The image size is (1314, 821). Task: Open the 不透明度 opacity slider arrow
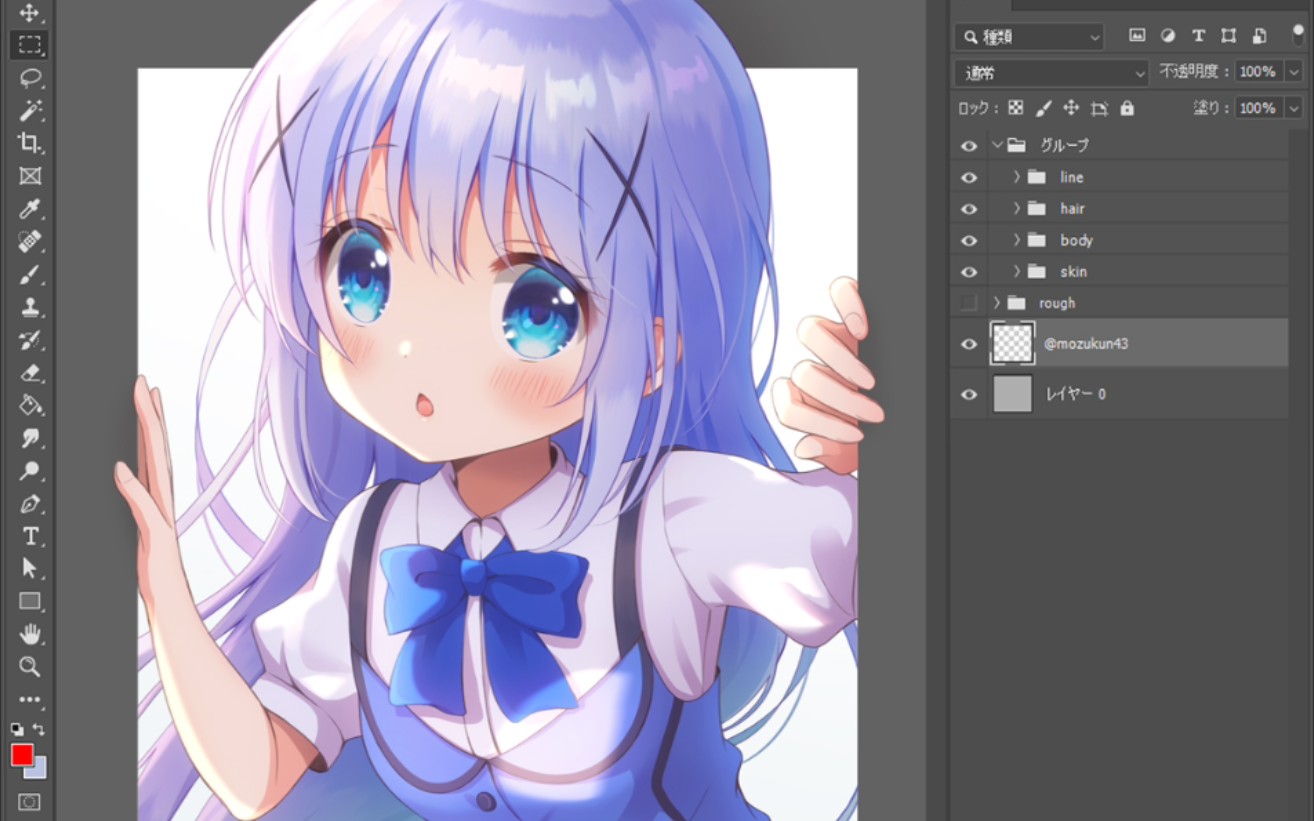[1294, 72]
